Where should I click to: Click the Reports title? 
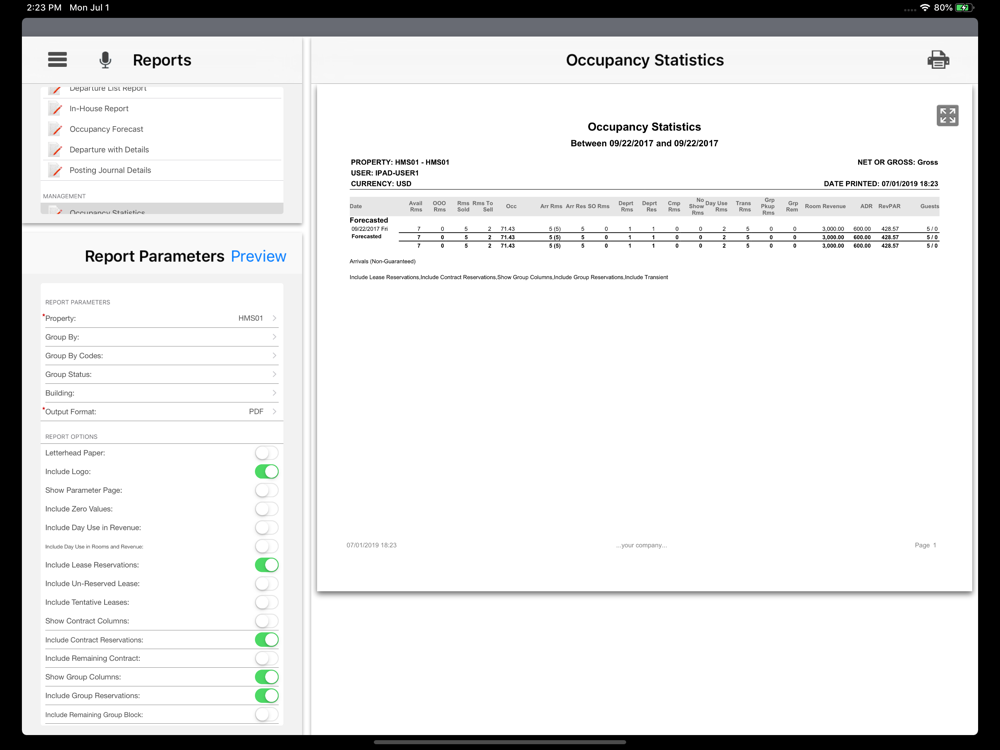point(162,60)
